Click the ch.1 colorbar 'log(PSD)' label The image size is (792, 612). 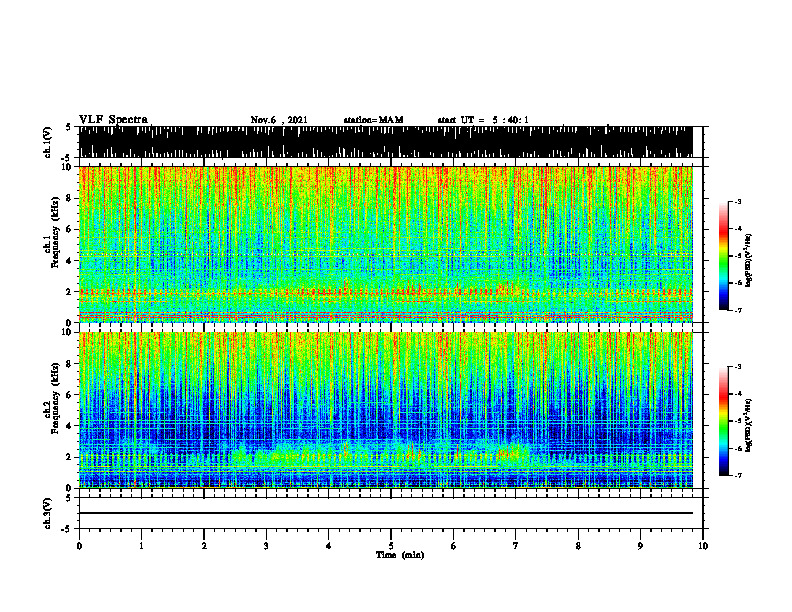tap(749, 261)
